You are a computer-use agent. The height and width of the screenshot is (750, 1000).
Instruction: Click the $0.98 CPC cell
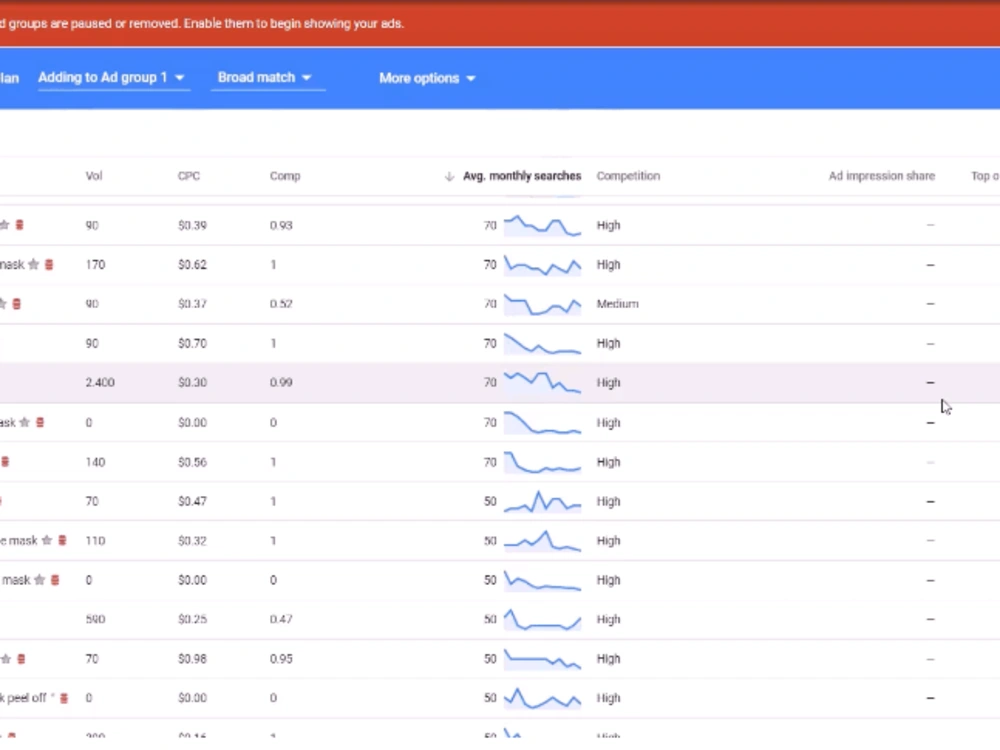pyautogui.click(x=192, y=659)
